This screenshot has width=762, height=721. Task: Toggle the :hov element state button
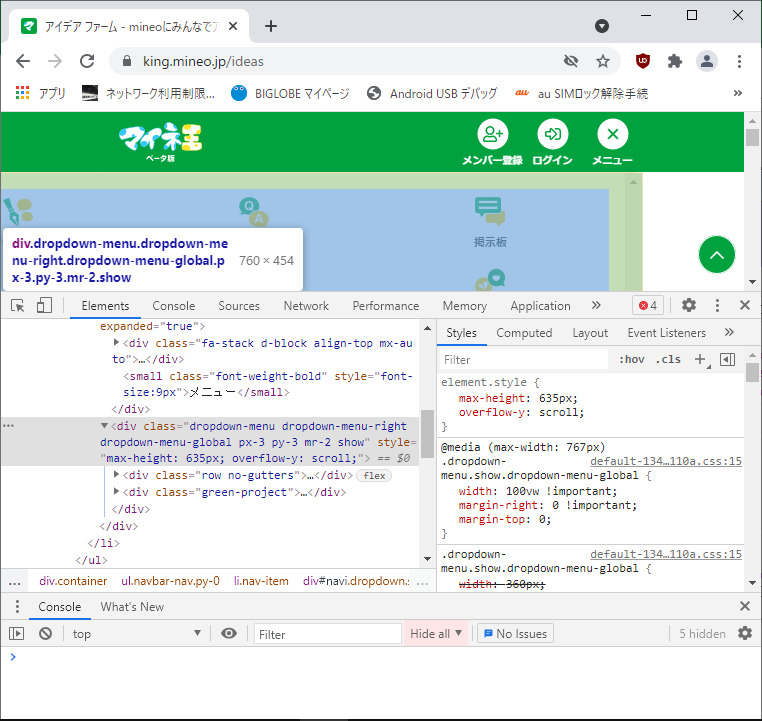coord(631,359)
